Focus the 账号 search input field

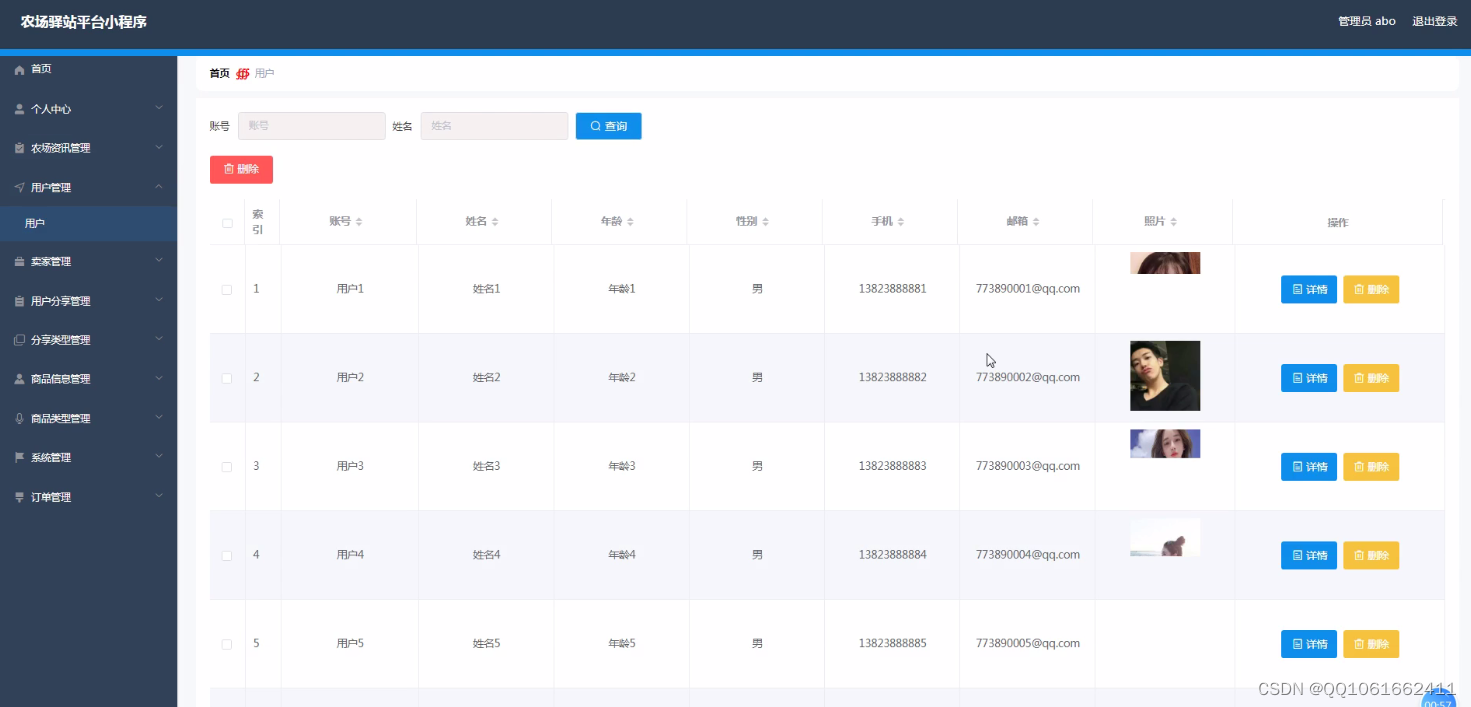[x=311, y=126]
